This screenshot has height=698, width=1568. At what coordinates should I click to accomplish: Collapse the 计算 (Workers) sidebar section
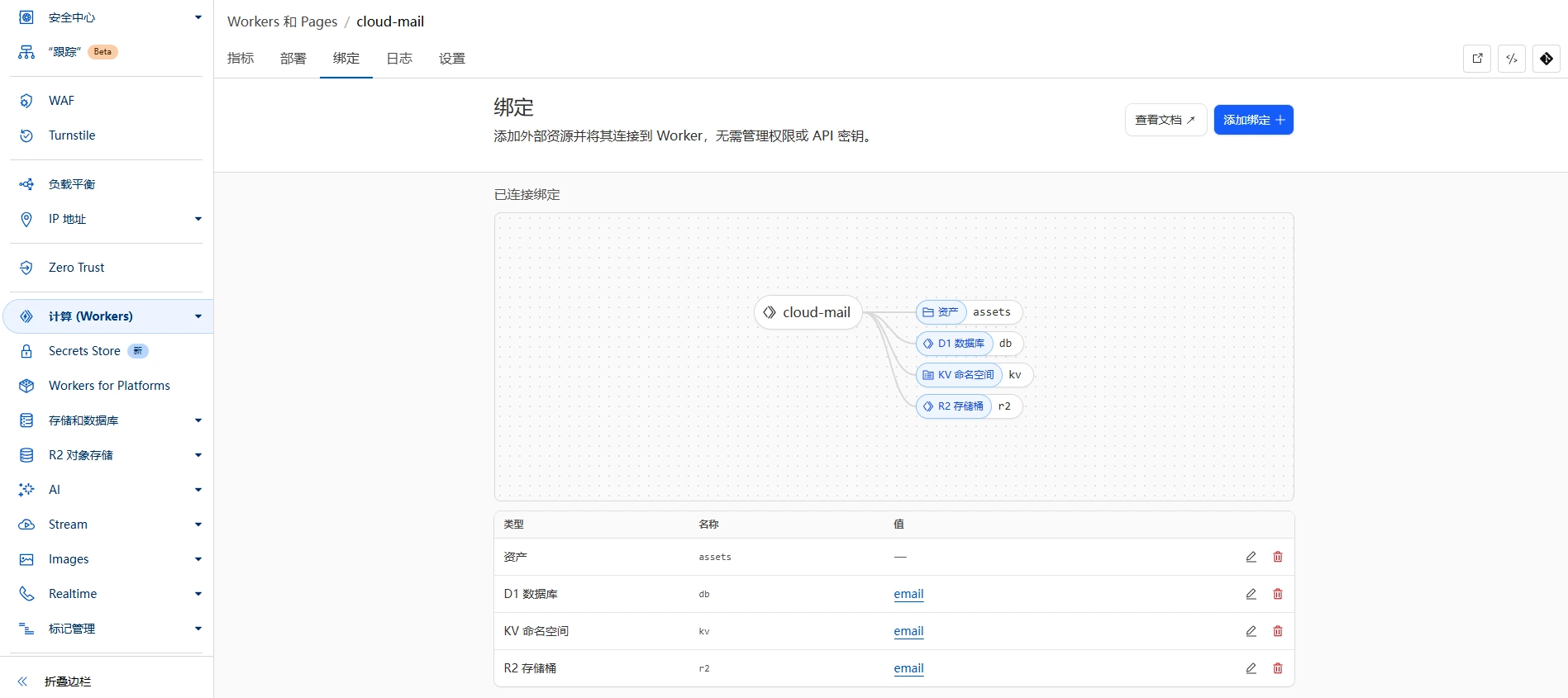(x=198, y=316)
